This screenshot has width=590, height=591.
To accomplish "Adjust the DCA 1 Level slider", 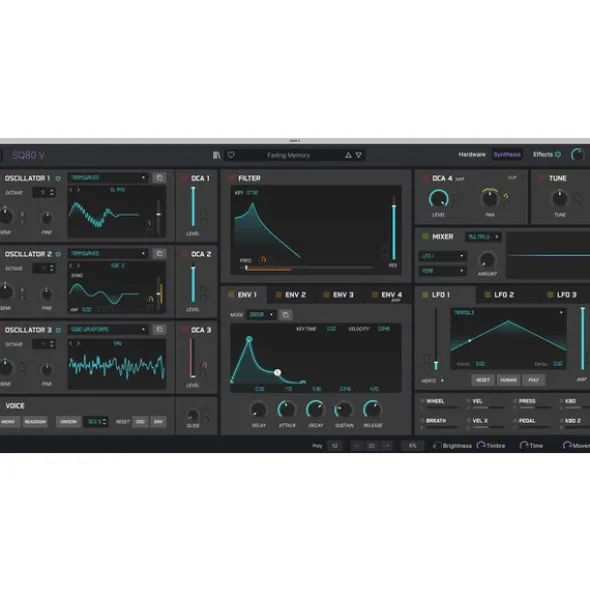I will 193,207.
